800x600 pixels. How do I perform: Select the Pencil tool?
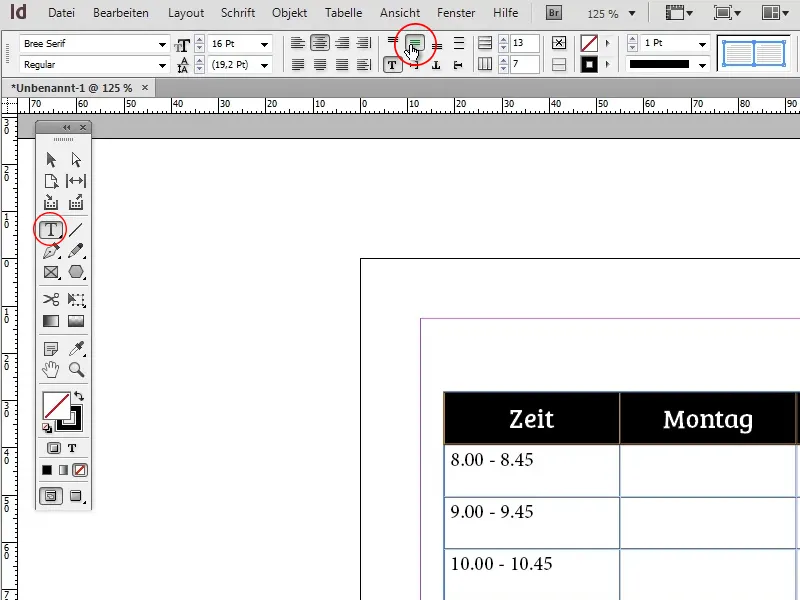point(76,251)
